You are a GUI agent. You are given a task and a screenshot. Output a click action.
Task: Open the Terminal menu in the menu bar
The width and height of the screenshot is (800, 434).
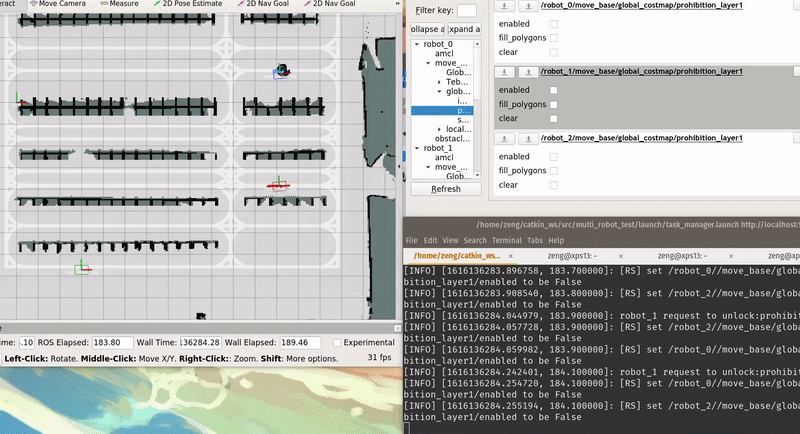(x=507, y=240)
